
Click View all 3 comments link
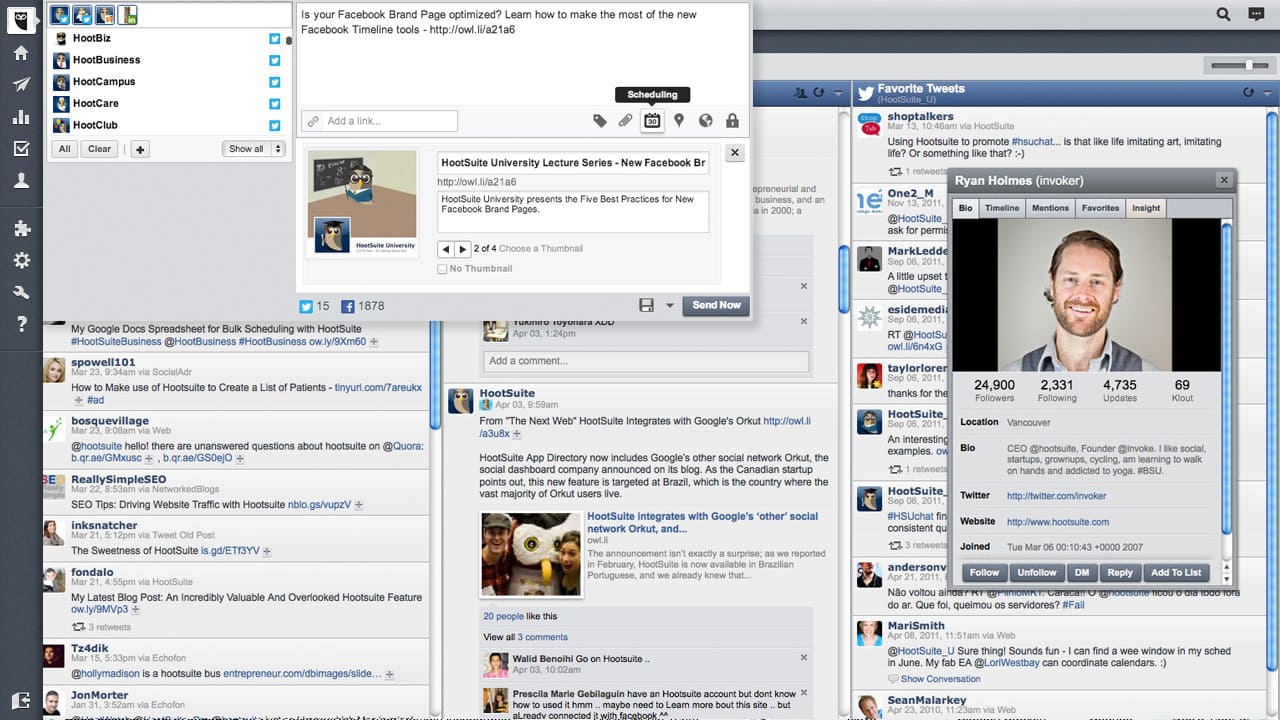click(x=525, y=637)
